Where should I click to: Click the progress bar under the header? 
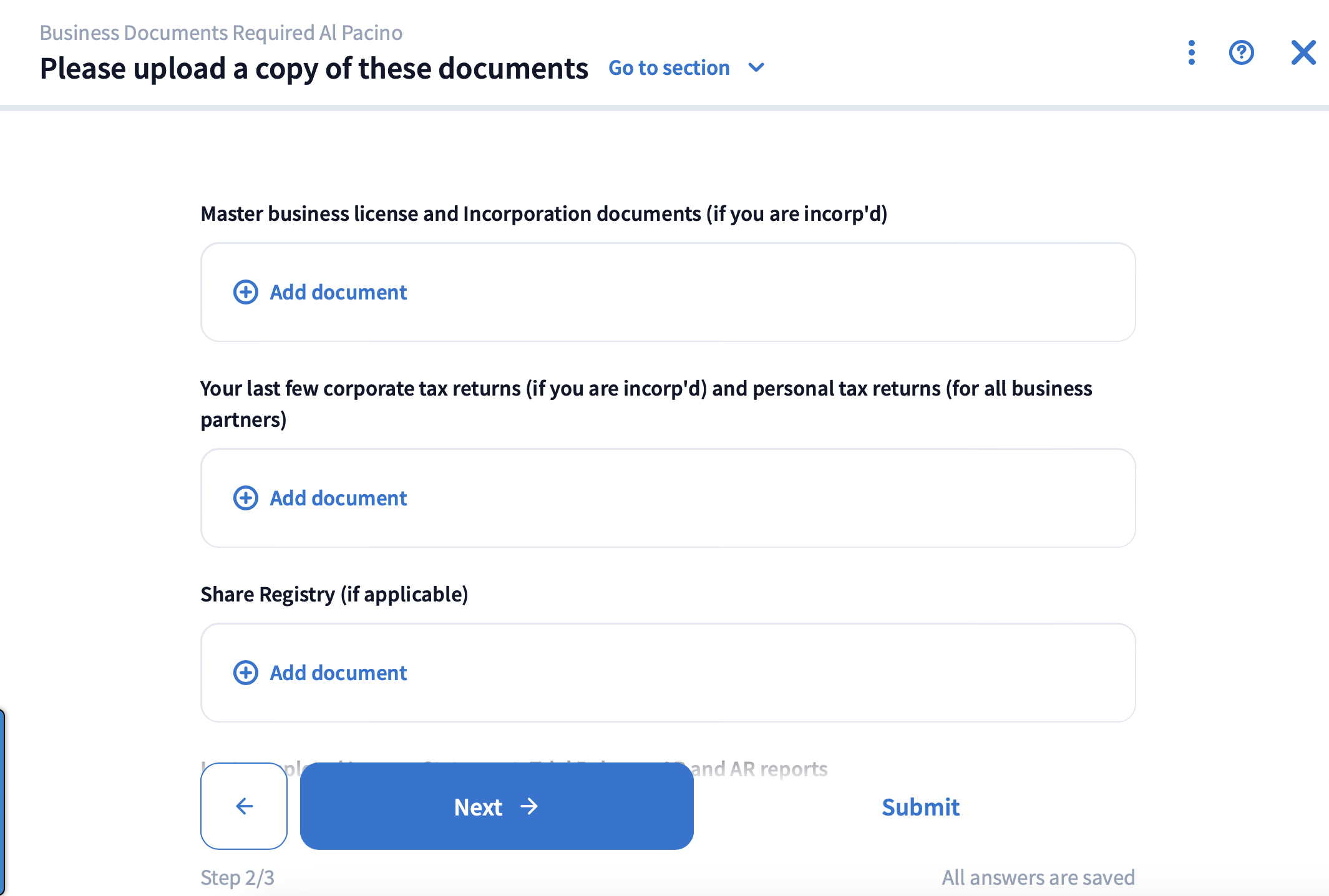coord(664,108)
